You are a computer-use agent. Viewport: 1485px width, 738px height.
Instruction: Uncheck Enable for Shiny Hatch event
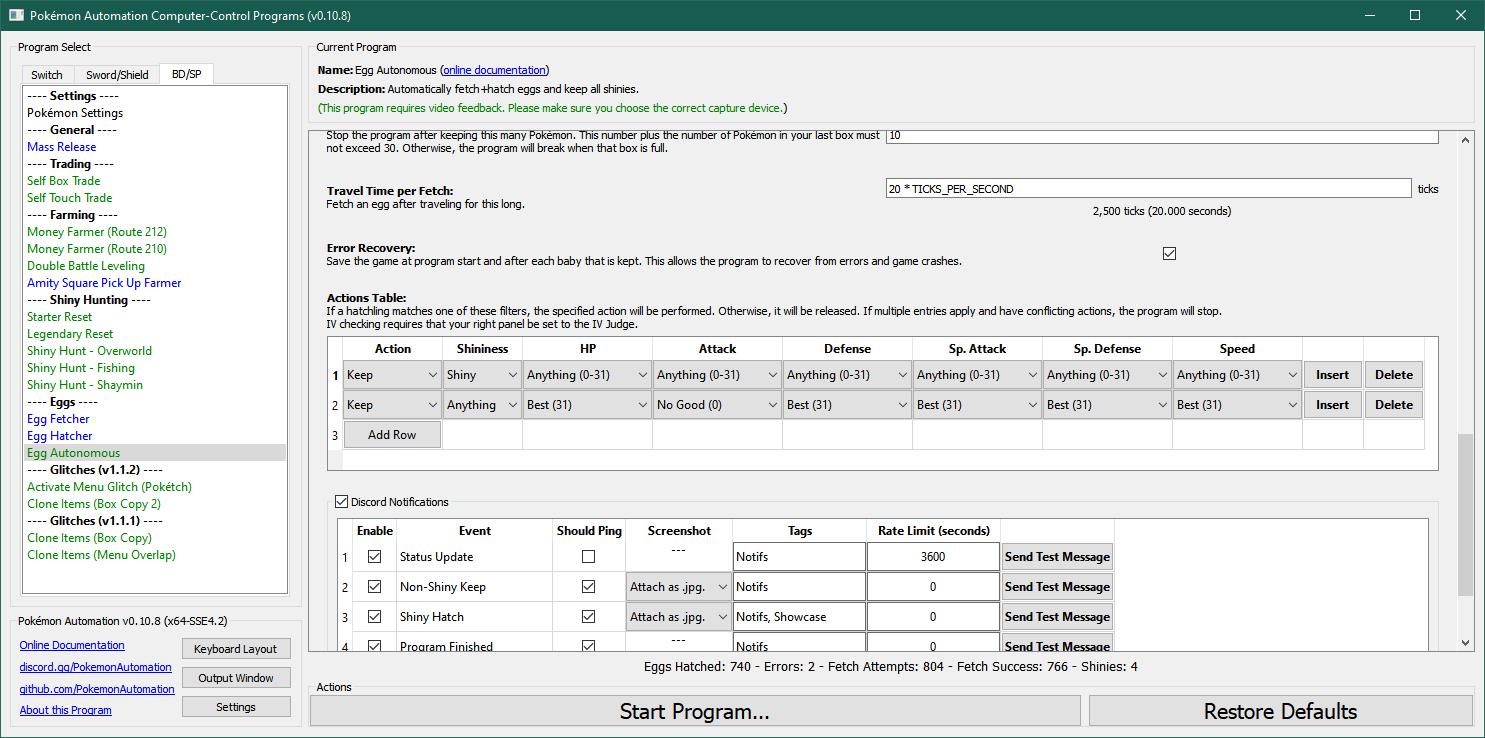point(375,617)
